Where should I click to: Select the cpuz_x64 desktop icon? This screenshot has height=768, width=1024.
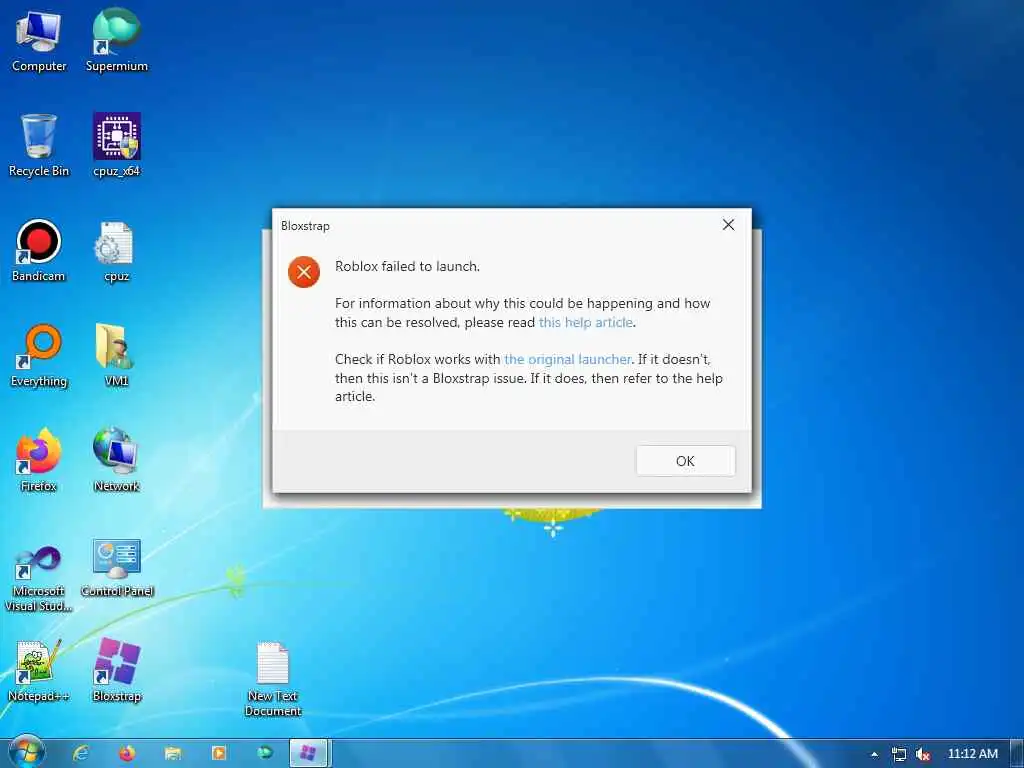116,146
